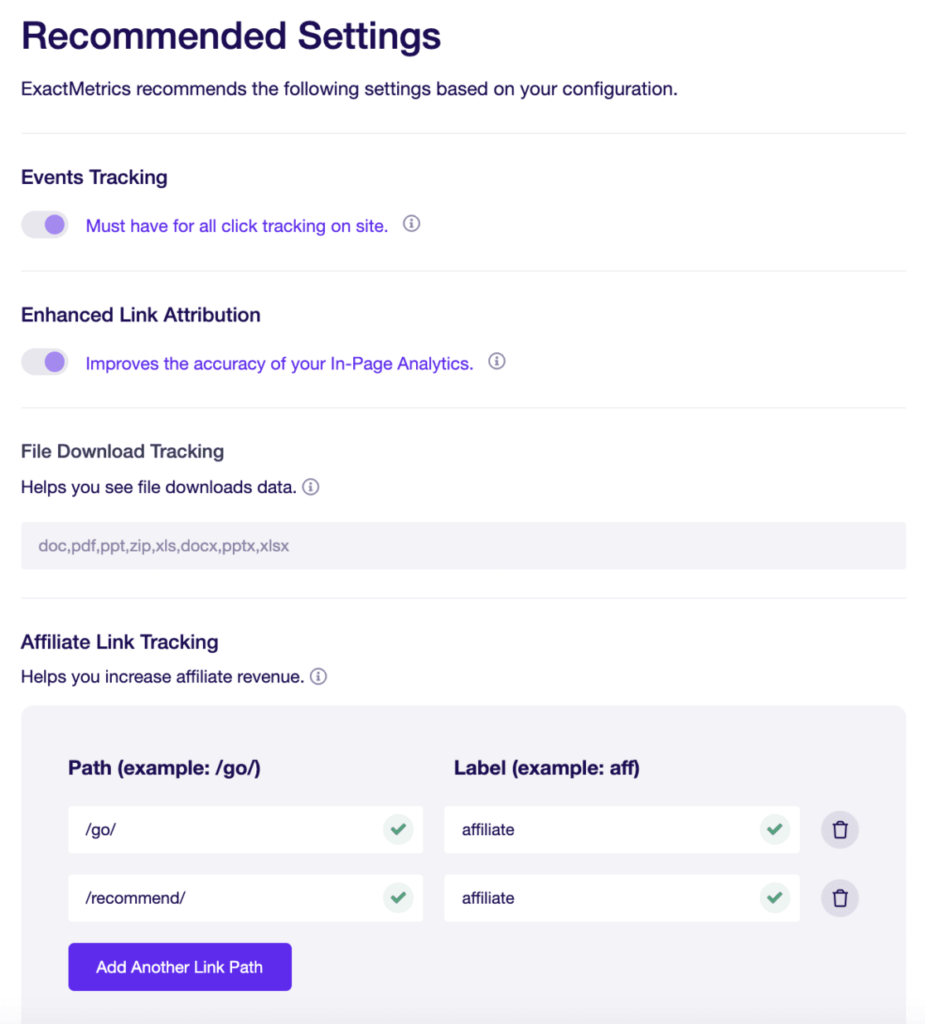This screenshot has height=1024, width=925.
Task: Click info icon beside Enhanced Link Attribution description
Action: coord(496,362)
